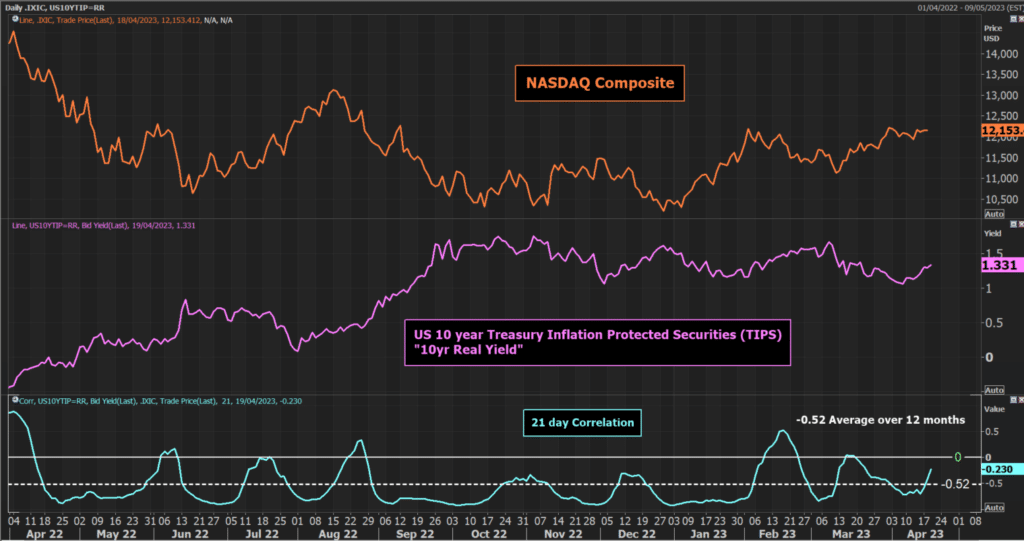Click the orange 12,153 last price tag
This screenshot has height=541, width=1024.
pos(1002,131)
